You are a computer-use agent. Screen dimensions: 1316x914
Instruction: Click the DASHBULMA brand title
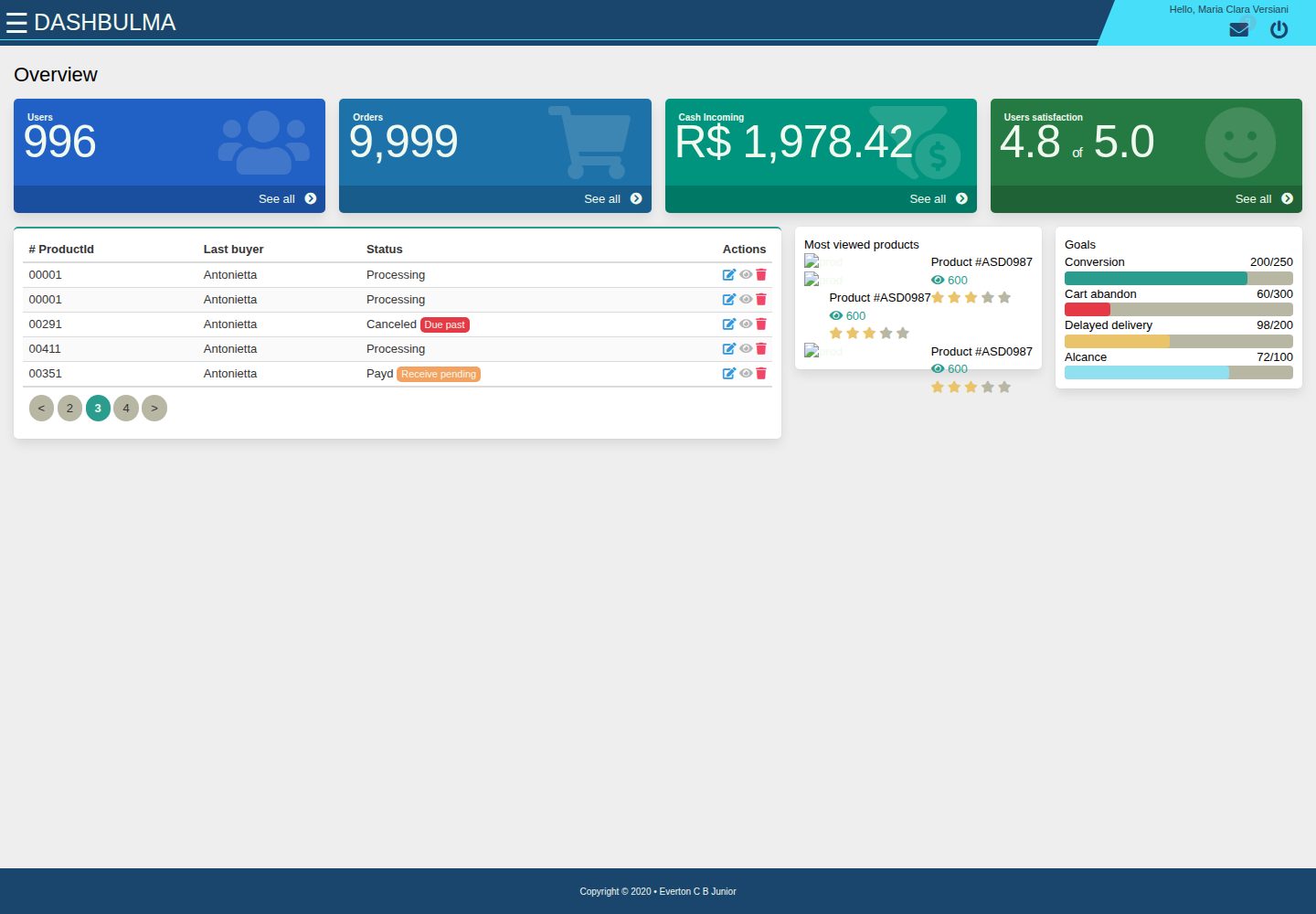105,23
